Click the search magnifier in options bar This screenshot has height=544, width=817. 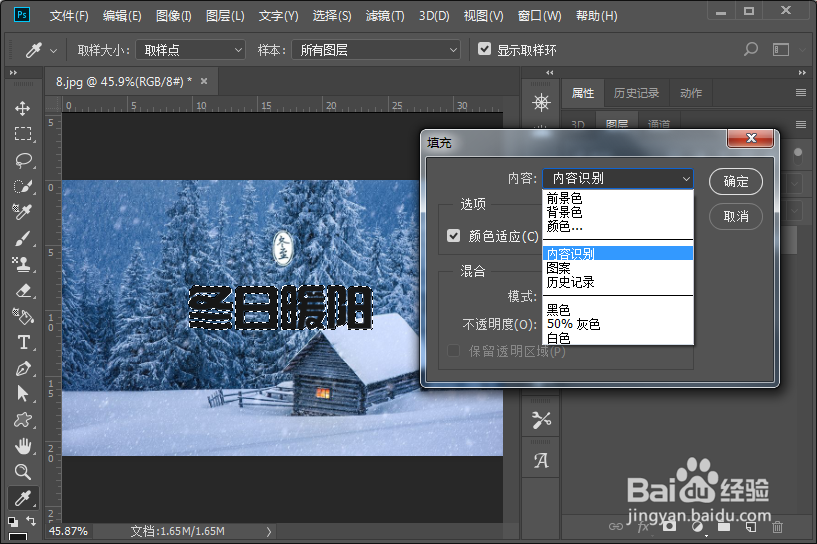750,50
